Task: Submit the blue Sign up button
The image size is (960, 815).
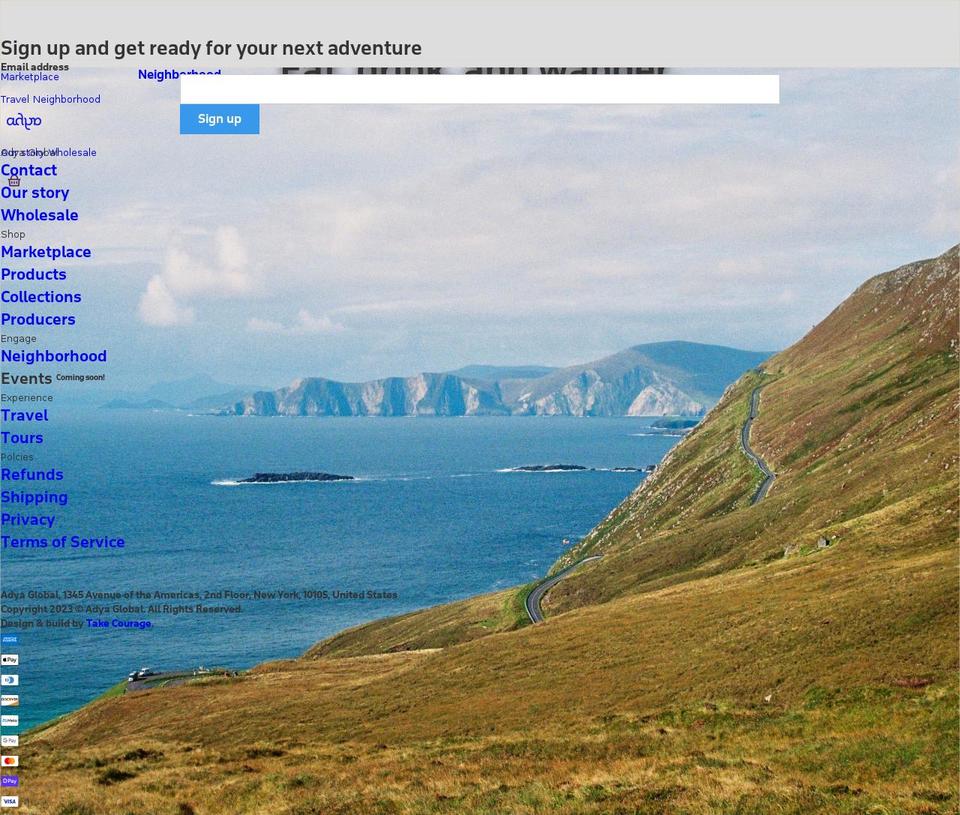Action: 219,119
